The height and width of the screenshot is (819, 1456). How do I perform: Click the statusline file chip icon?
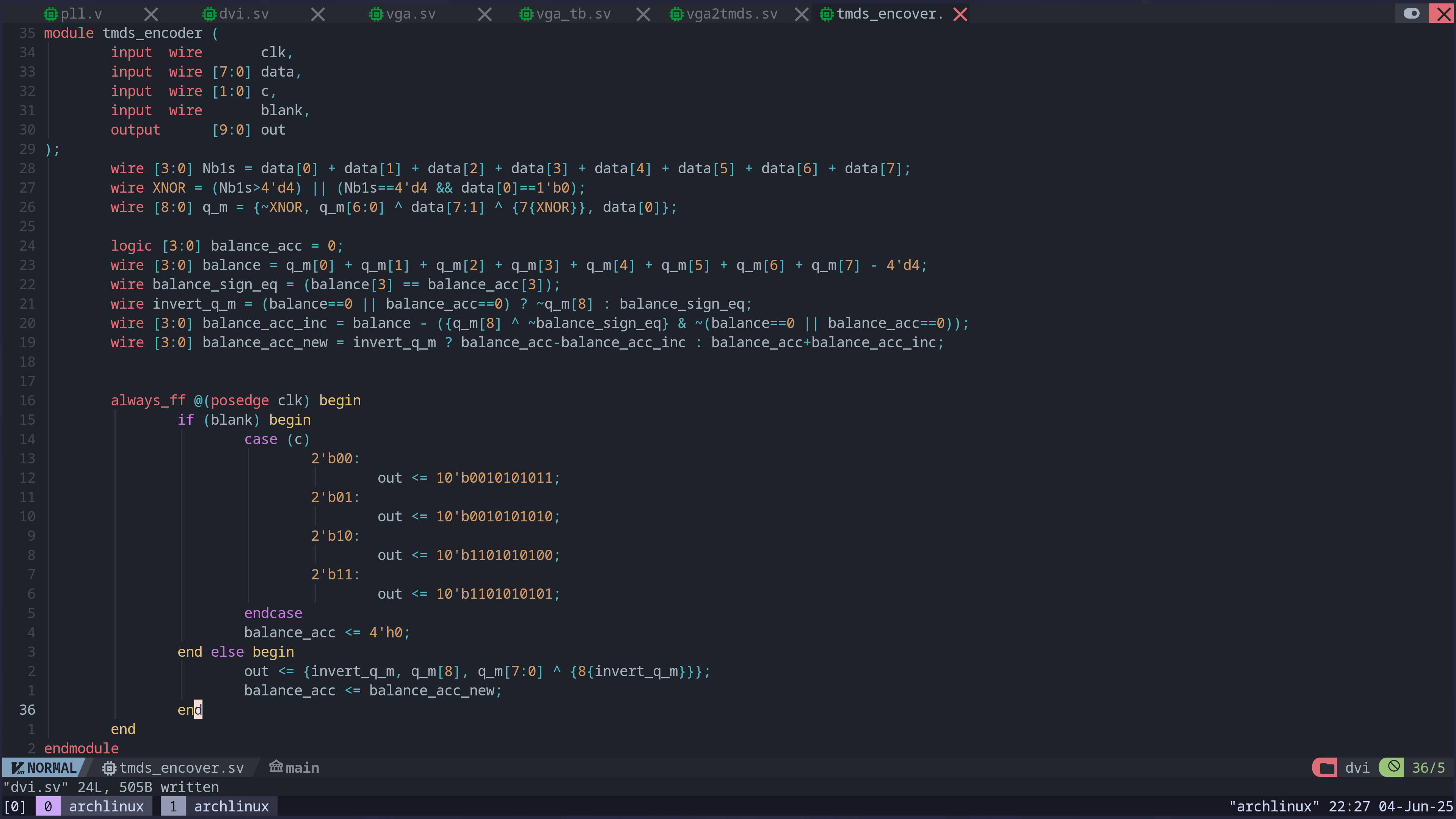coord(108,768)
